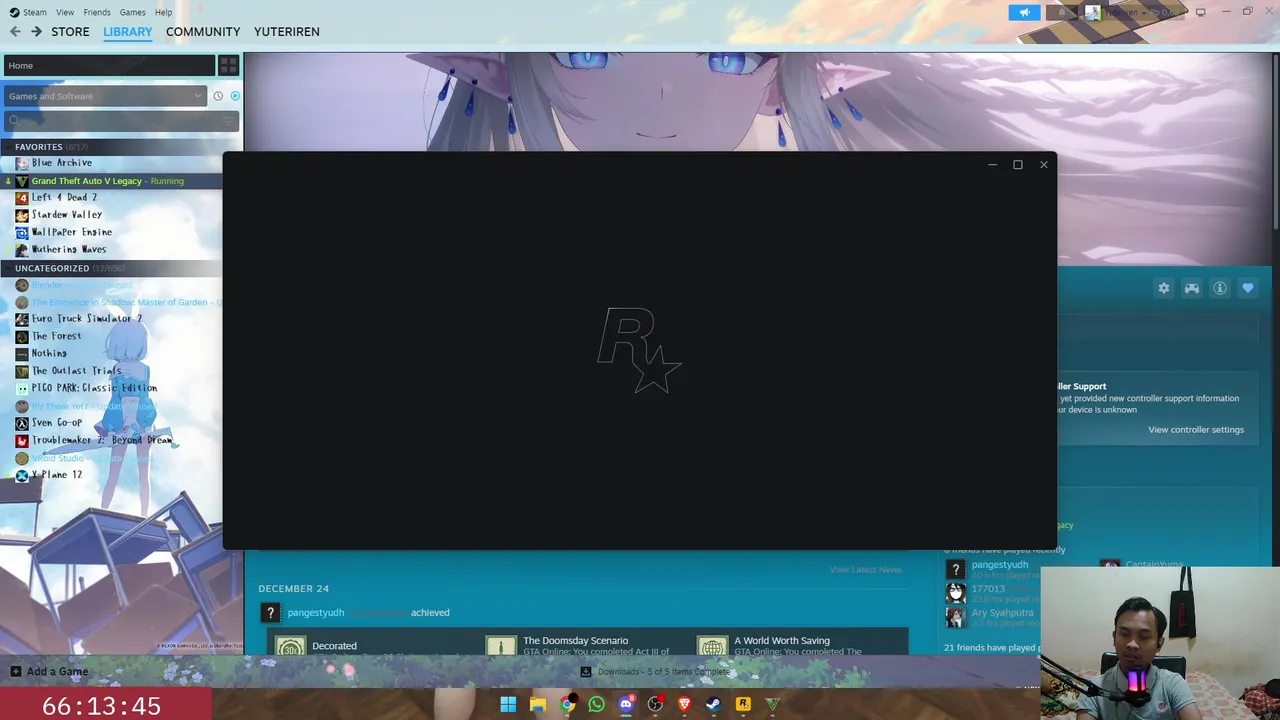This screenshot has width=1280, height=720.
Task: Open WhatsApp from taskbar
Action: [x=596, y=704]
